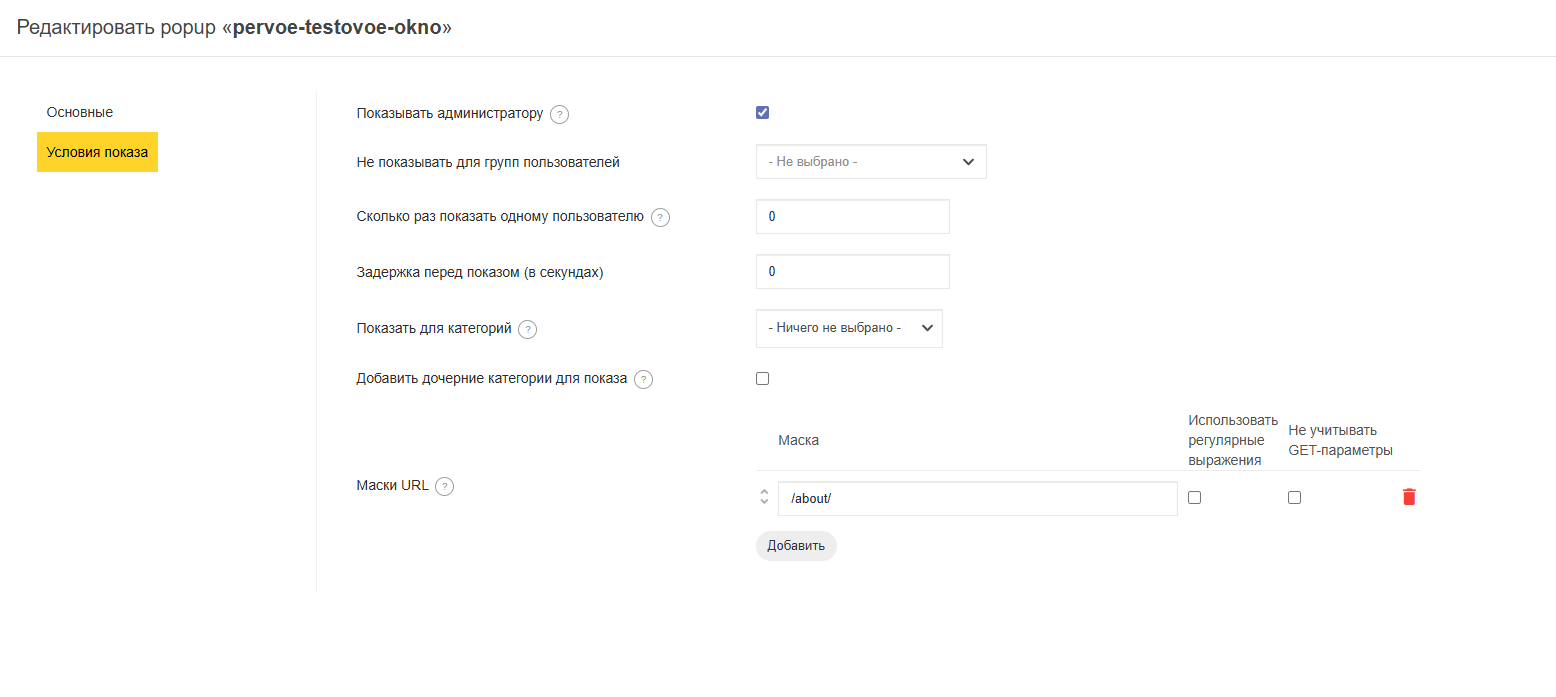
Task: Open help tooltip for «Сколько раз показать одному пользователю»
Action: pyautogui.click(x=660, y=218)
